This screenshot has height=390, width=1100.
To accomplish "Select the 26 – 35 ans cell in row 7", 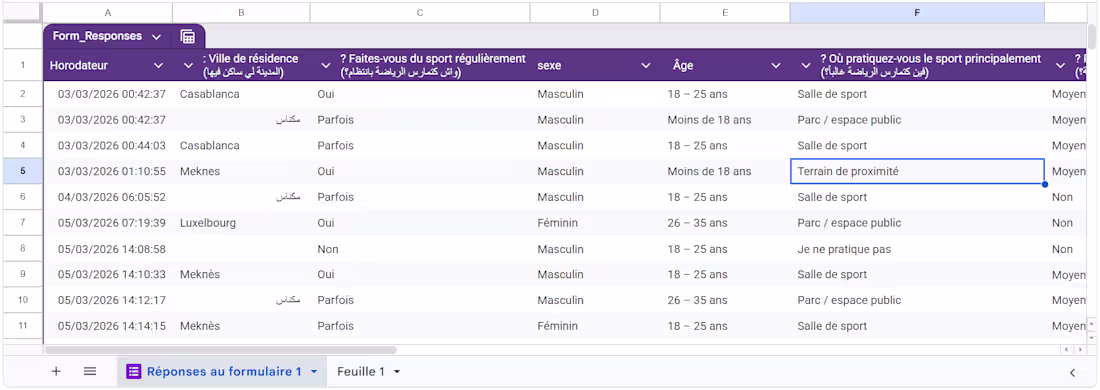I will point(725,223).
